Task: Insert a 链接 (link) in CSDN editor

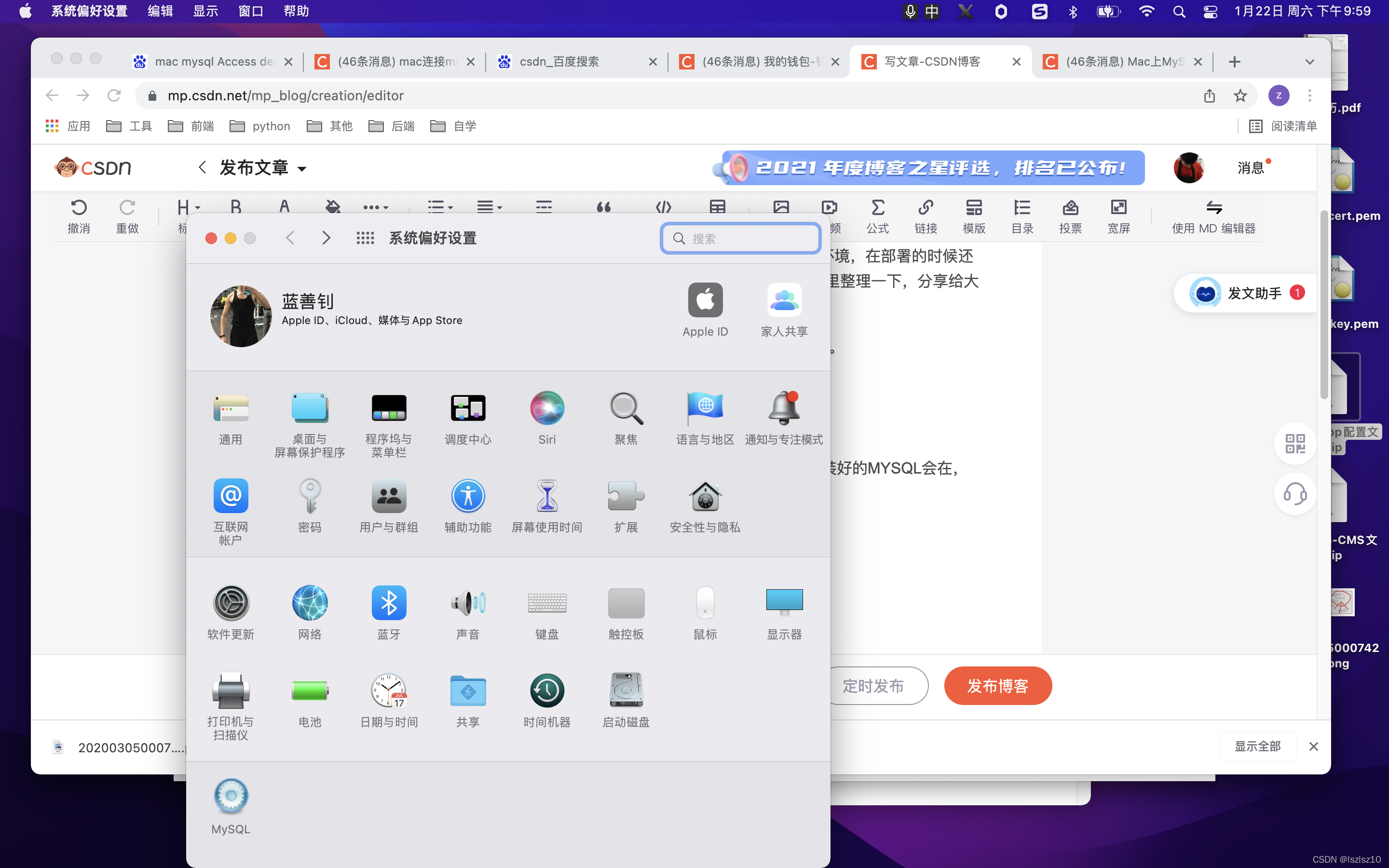Action: [x=925, y=217]
